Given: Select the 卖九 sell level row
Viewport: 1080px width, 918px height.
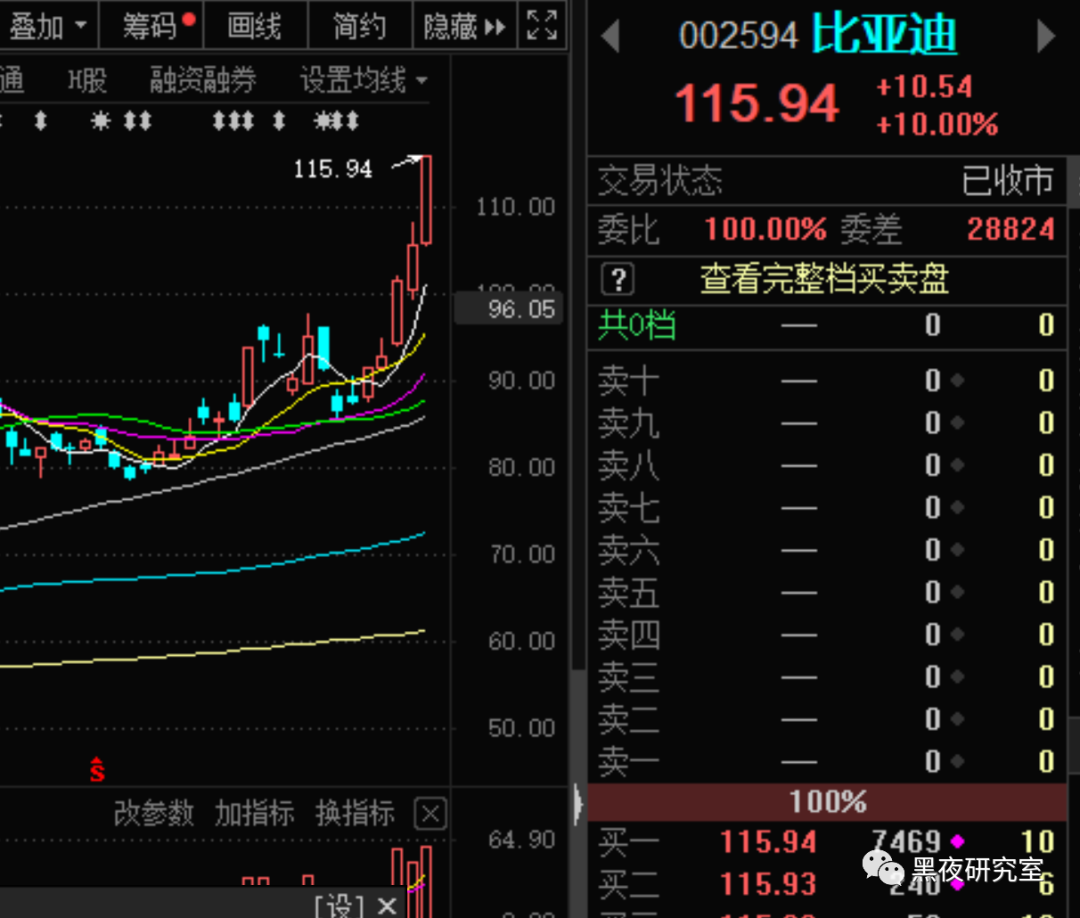Looking at the screenshot, I should coord(827,423).
